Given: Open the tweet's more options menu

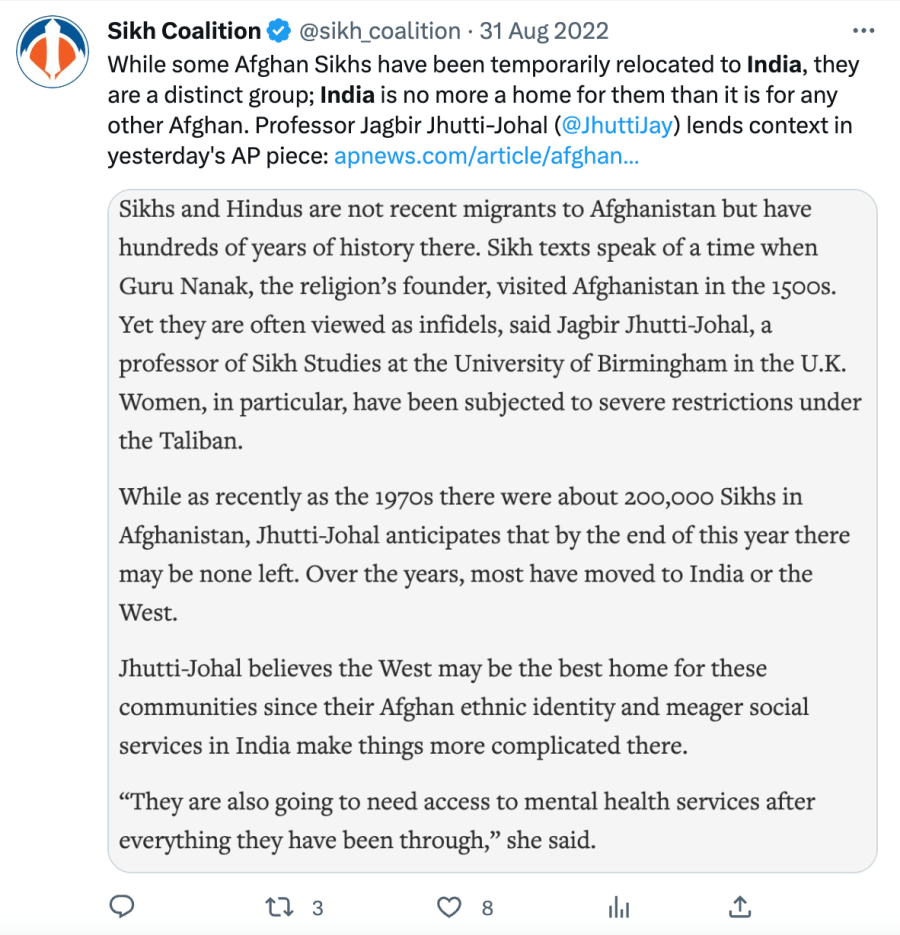Looking at the screenshot, I should point(860,30).
